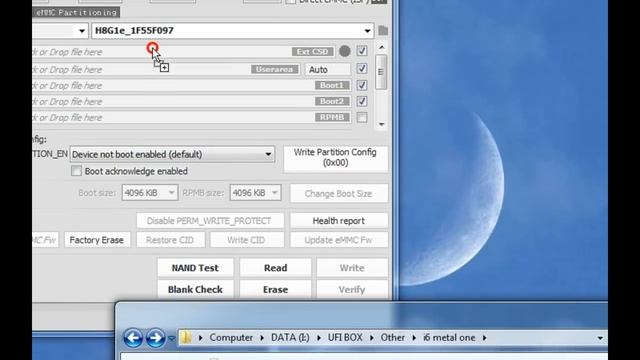The height and width of the screenshot is (360, 640).
Task: Click the Erase button
Action: pyautogui.click(x=276, y=289)
